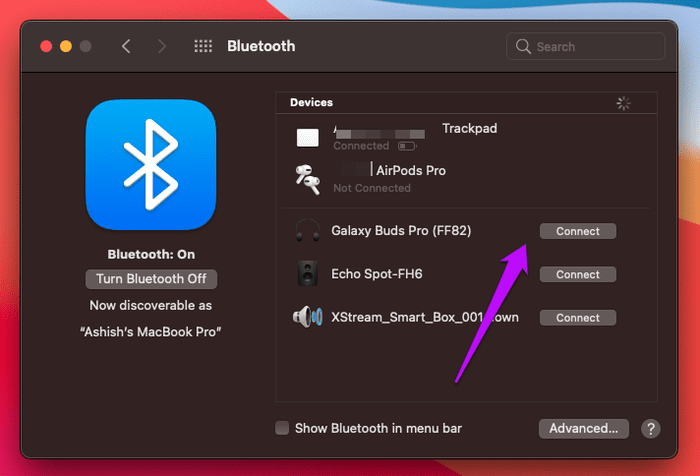
Task: Close the Bluetooth window with red button
Action: 46,46
